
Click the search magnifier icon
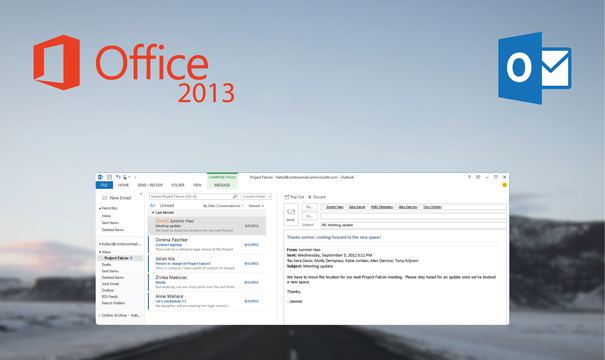click(x=235, y=197)
